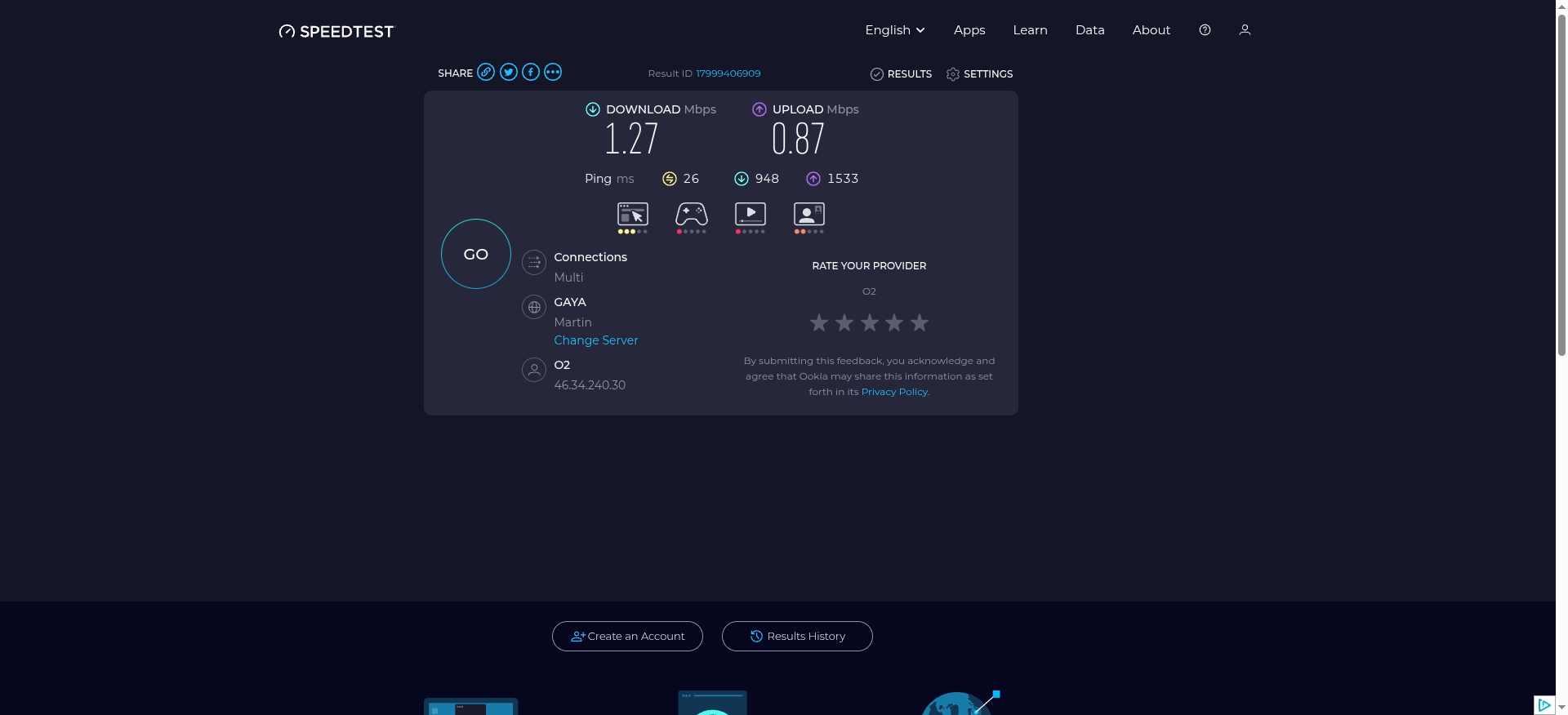Click the video conferencing experience icon
1568x715 pixels.
809,214
